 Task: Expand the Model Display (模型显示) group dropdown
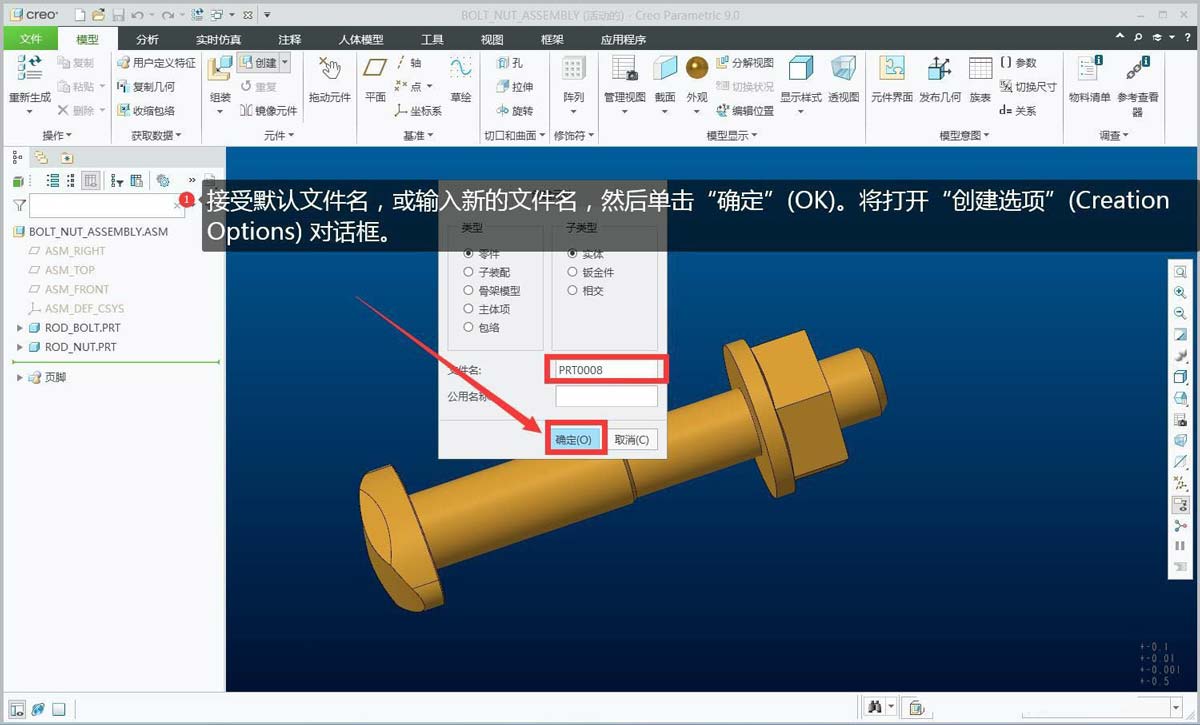(x=732, y=135)
